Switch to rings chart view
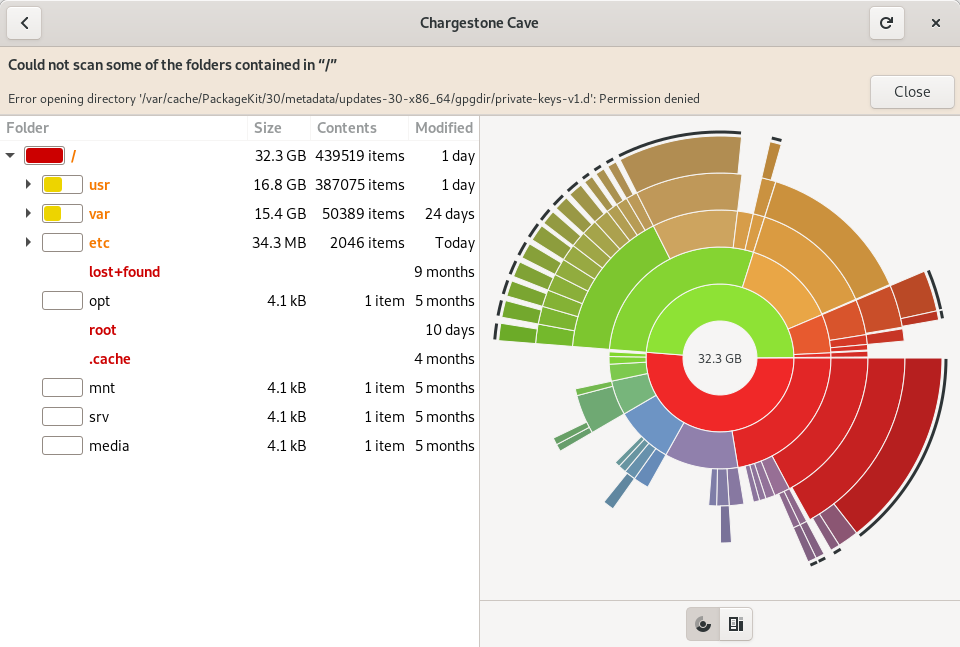Screen dimensions: 960x647 703,624
